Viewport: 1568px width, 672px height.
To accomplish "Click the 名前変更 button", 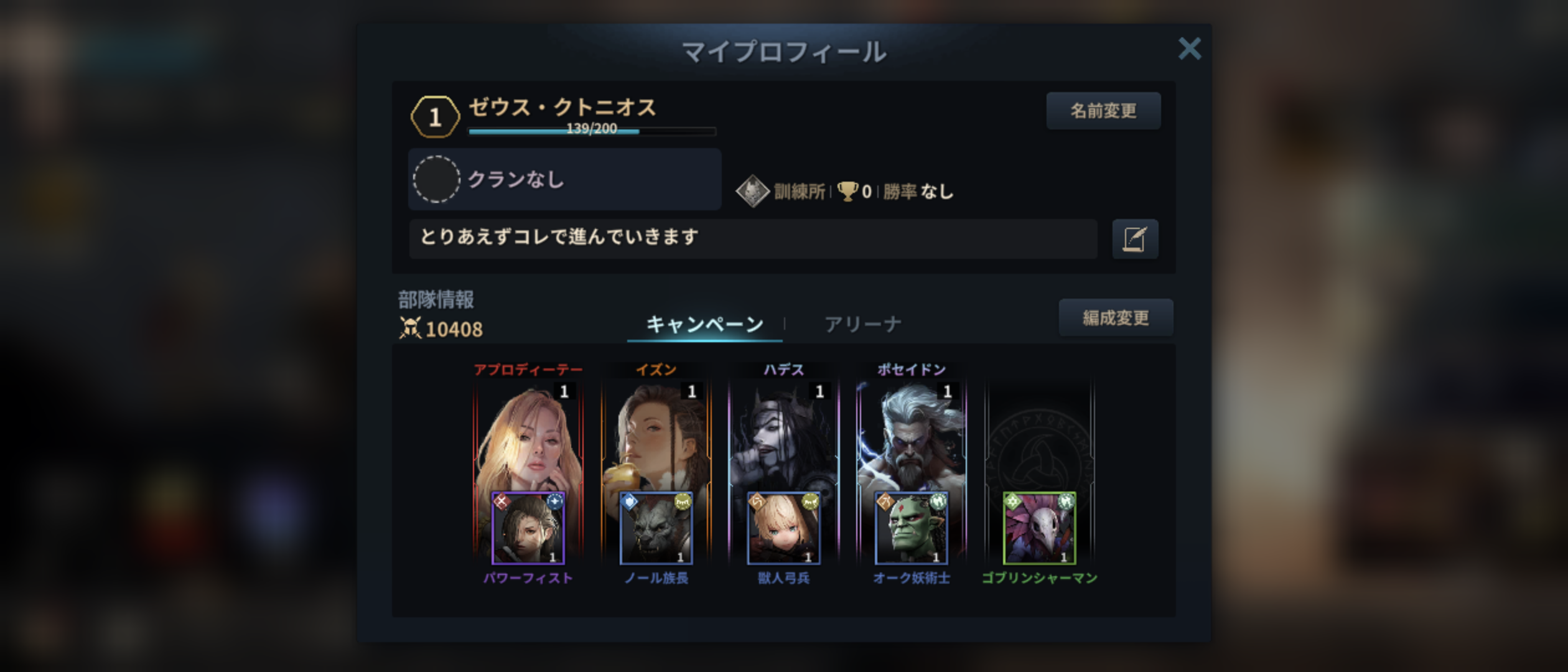I will 1103,111.
